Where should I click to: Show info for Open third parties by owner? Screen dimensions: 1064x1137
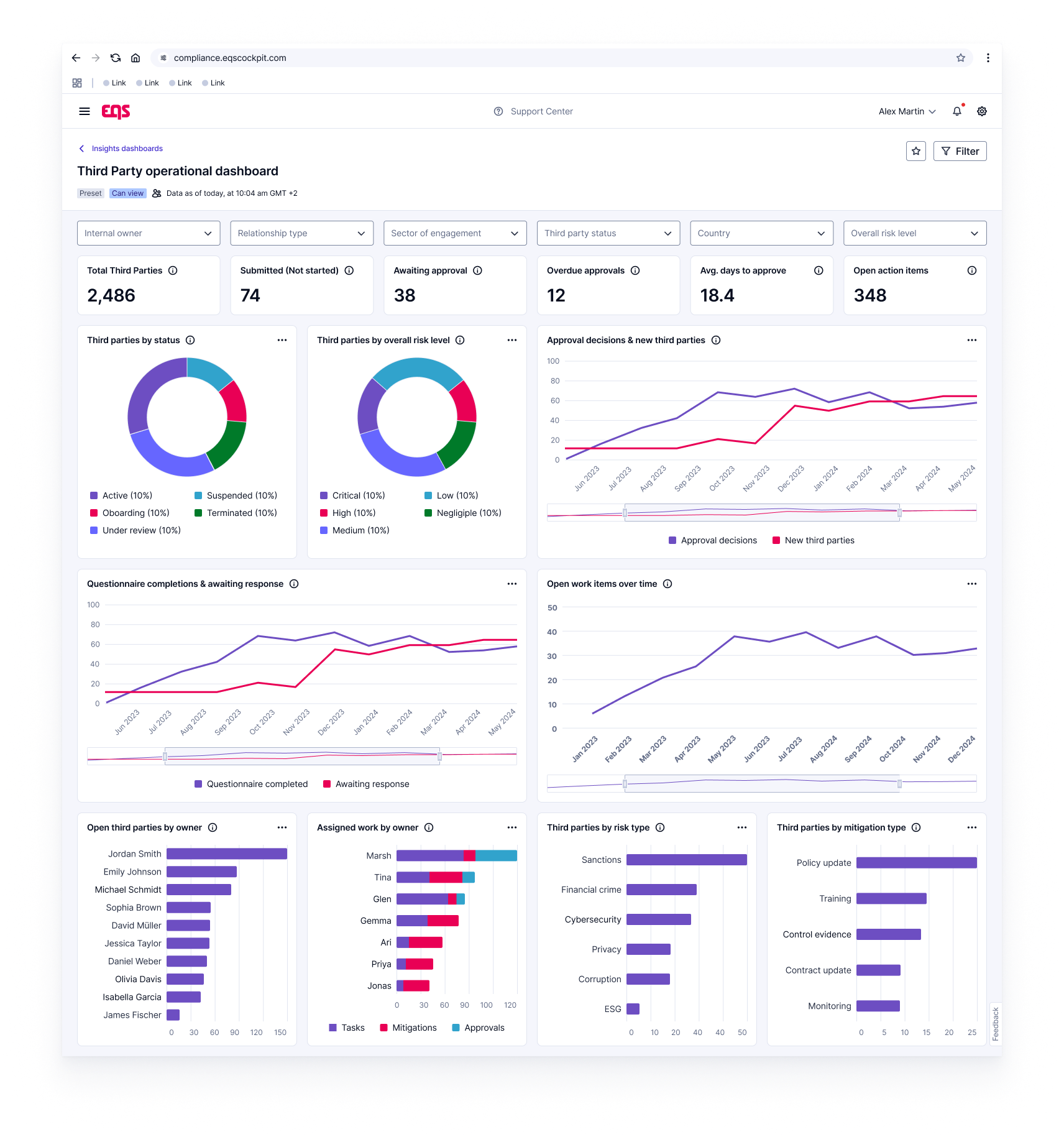pyautogui.click(x=213, y=827)
